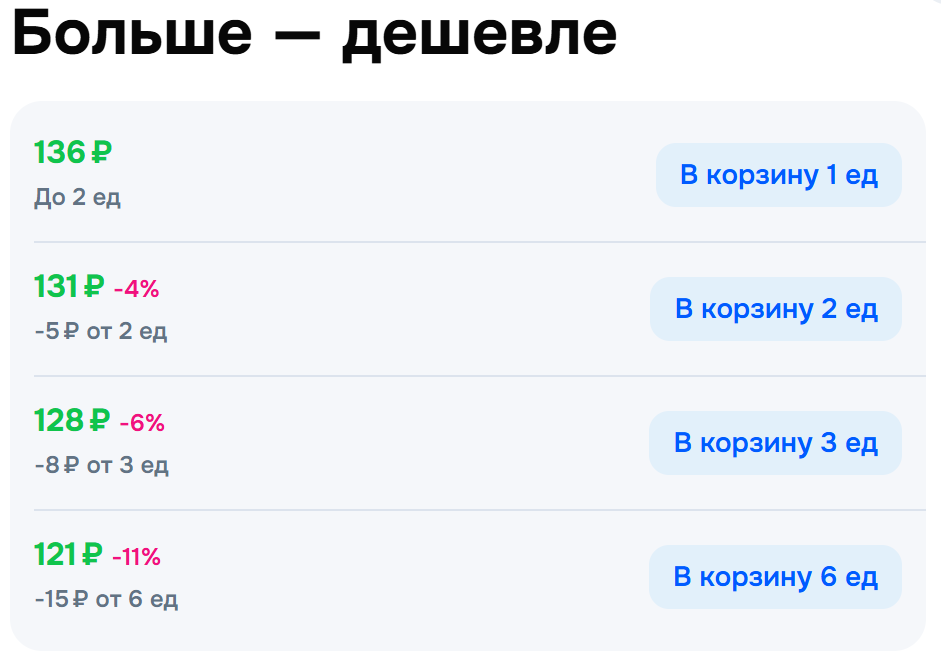Tap the ruble symbol after green 121

click(92, 555)
